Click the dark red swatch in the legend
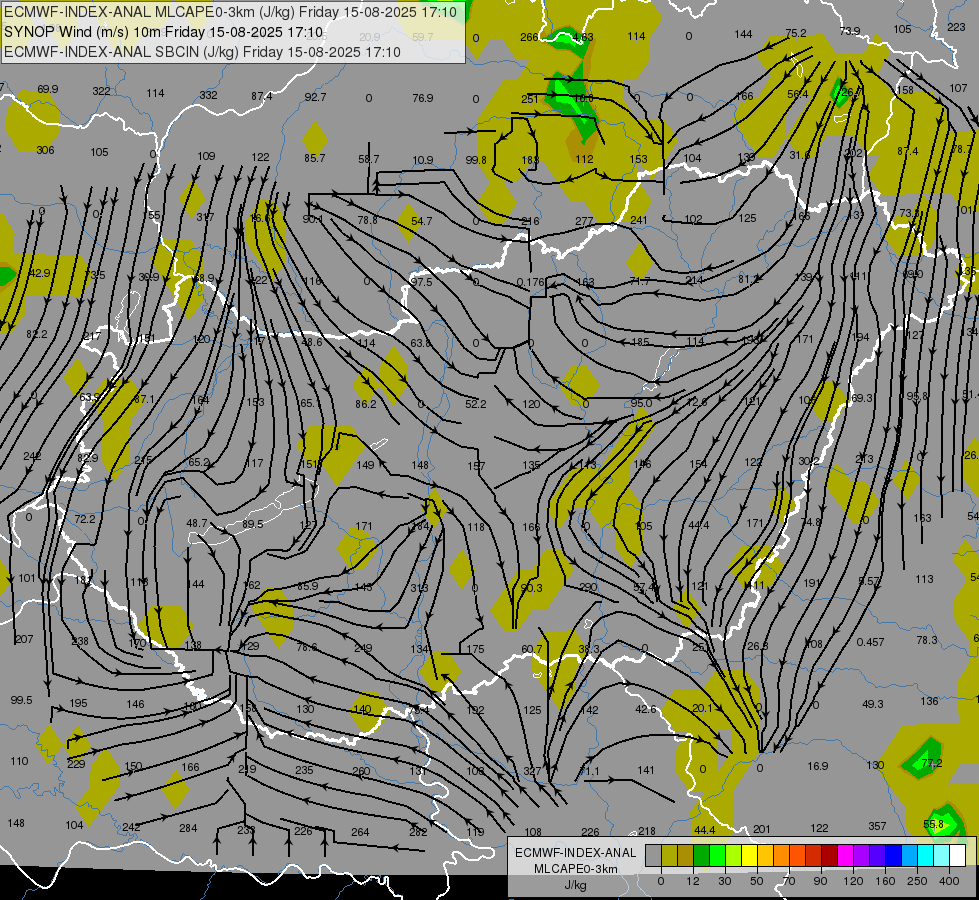979x900 pixels. [x=830, y=855]
